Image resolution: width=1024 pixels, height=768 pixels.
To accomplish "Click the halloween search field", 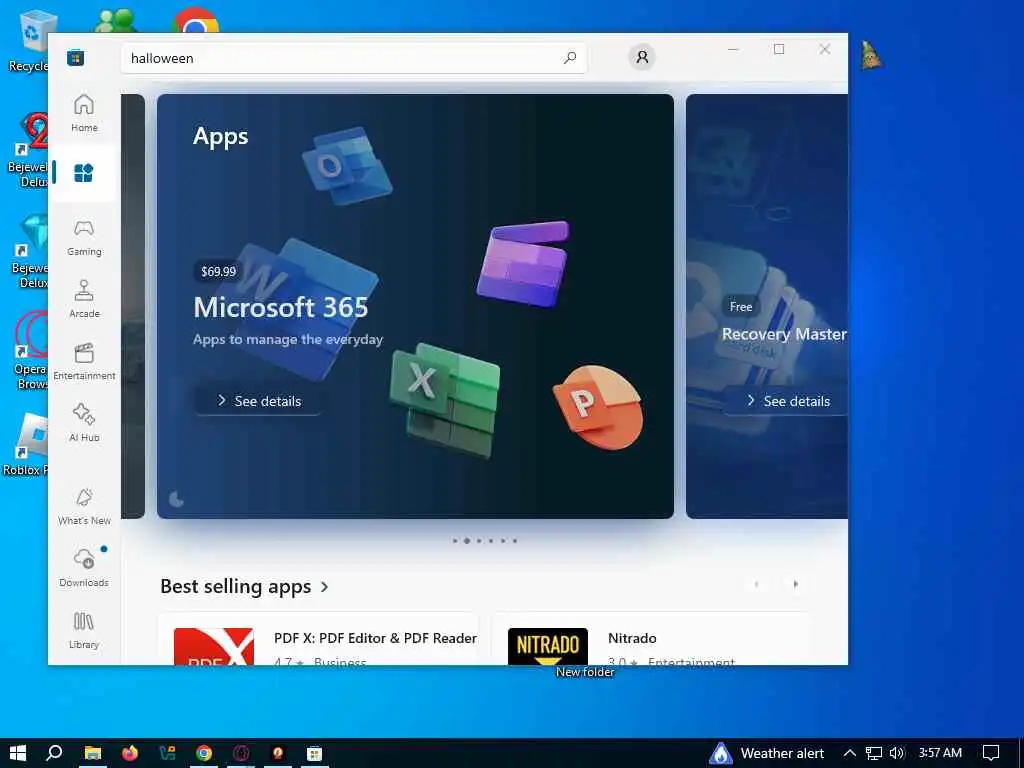I will (x=353, y=58).
